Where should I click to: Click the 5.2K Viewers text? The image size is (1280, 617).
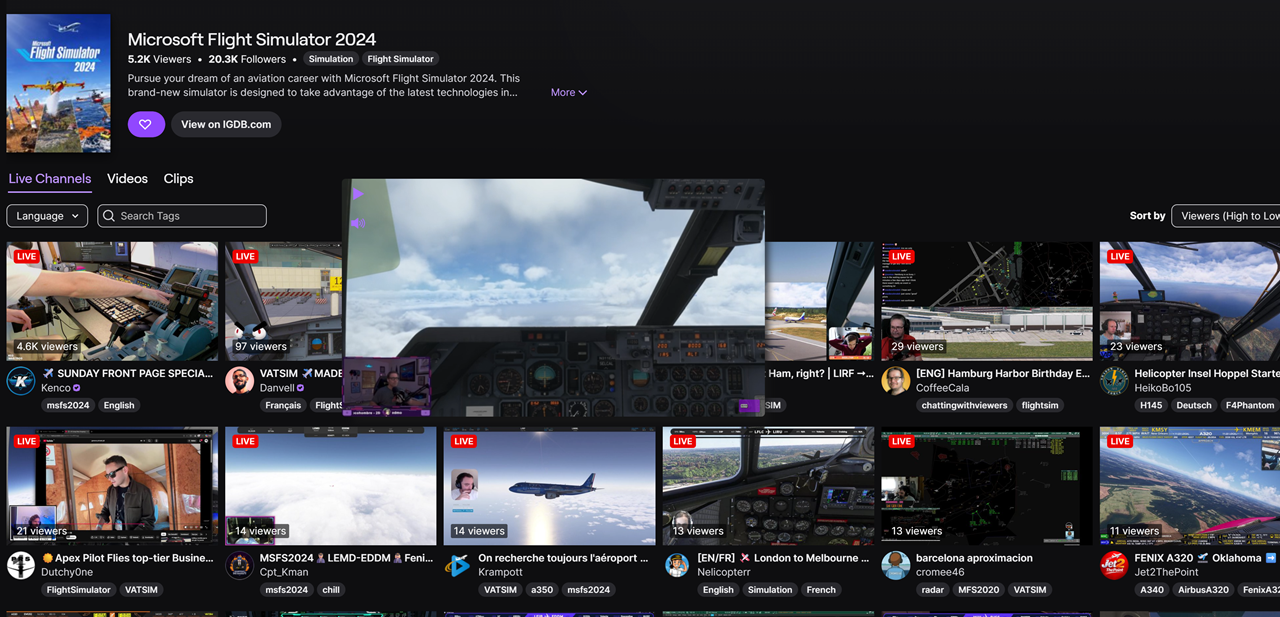[159, 59]
